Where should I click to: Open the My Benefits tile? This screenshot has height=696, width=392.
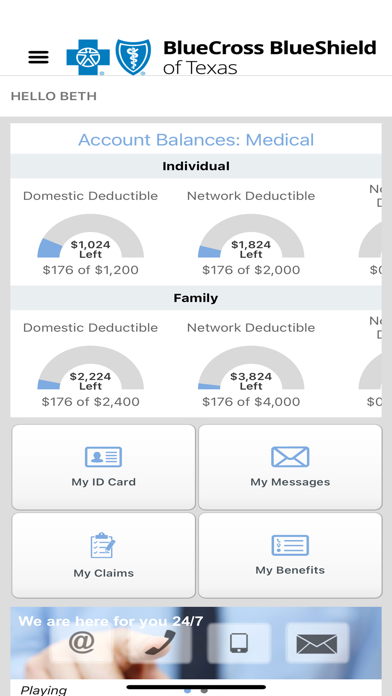290,555
